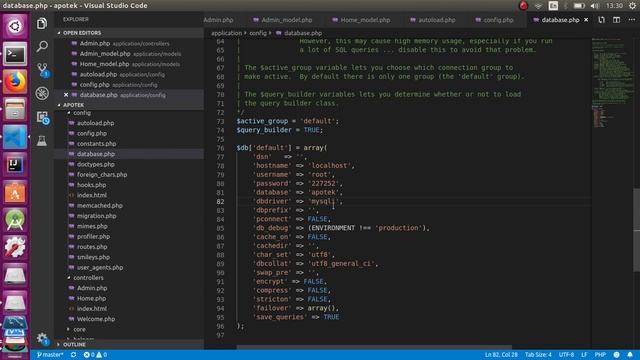Open the Explorer view in activity bar
Screen dimensions: 640x360
(42, 24)
